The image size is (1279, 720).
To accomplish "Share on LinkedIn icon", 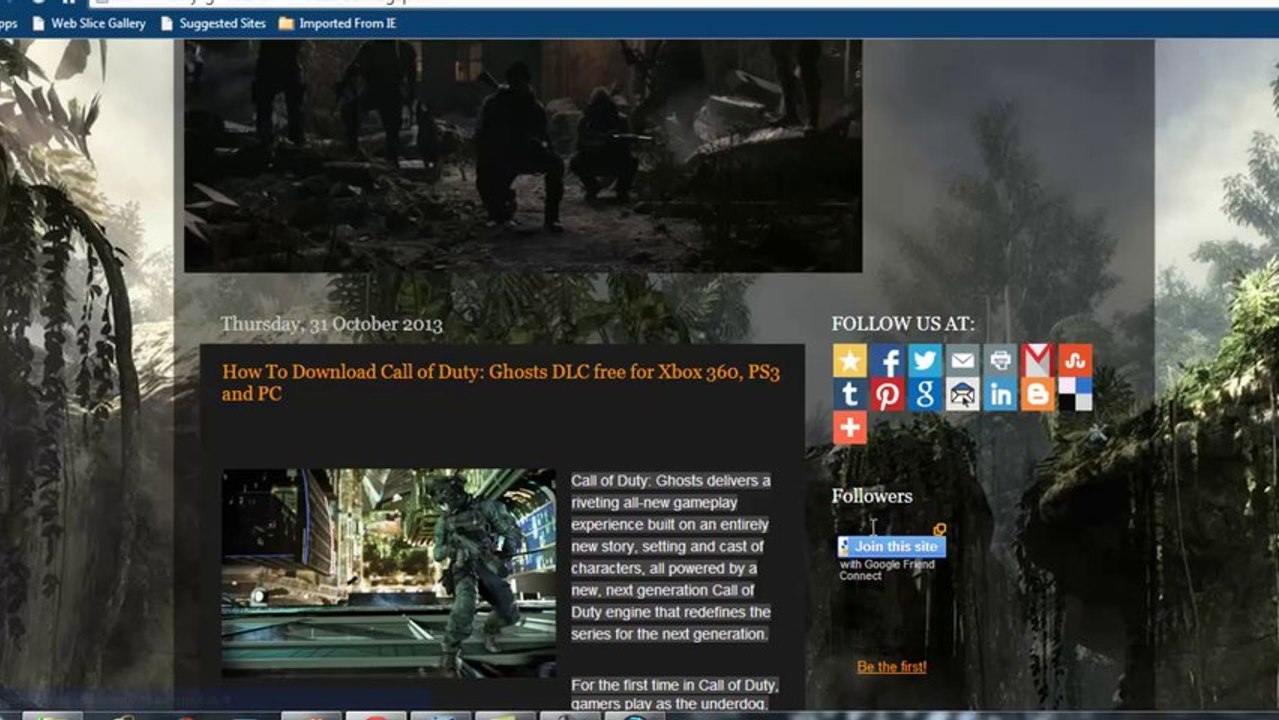I will pos(999,394).
